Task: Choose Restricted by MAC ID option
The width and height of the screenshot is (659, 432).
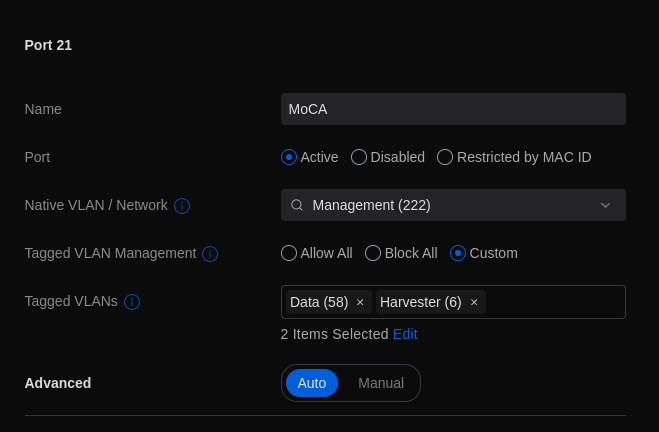Action: 445,157
